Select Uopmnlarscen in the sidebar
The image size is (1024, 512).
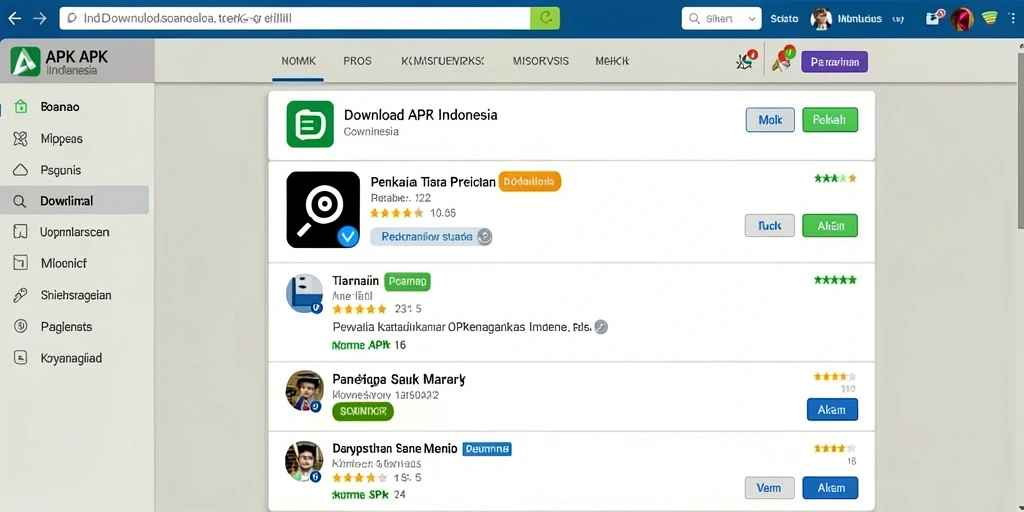[x=74, y=232]
